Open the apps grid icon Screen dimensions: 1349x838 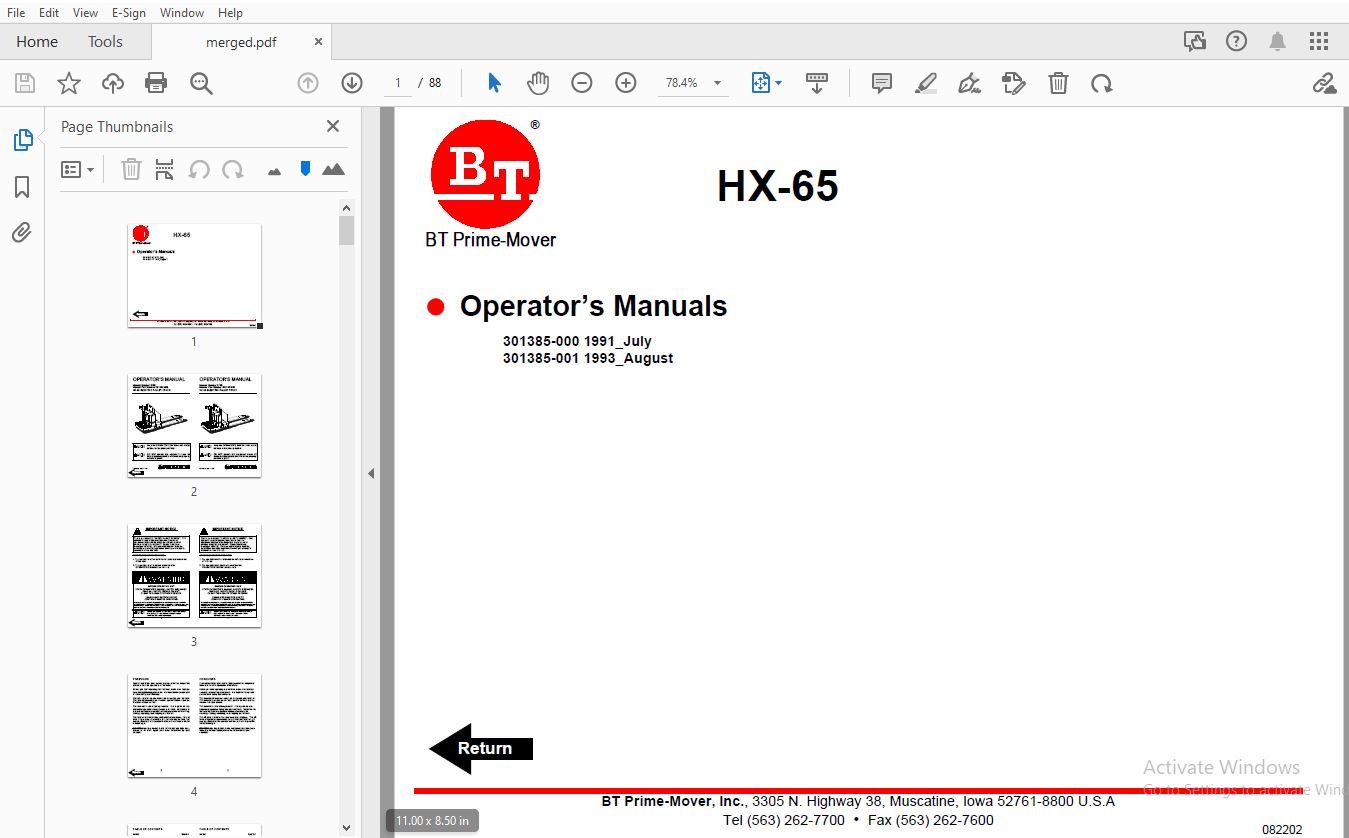[1319, 41]
